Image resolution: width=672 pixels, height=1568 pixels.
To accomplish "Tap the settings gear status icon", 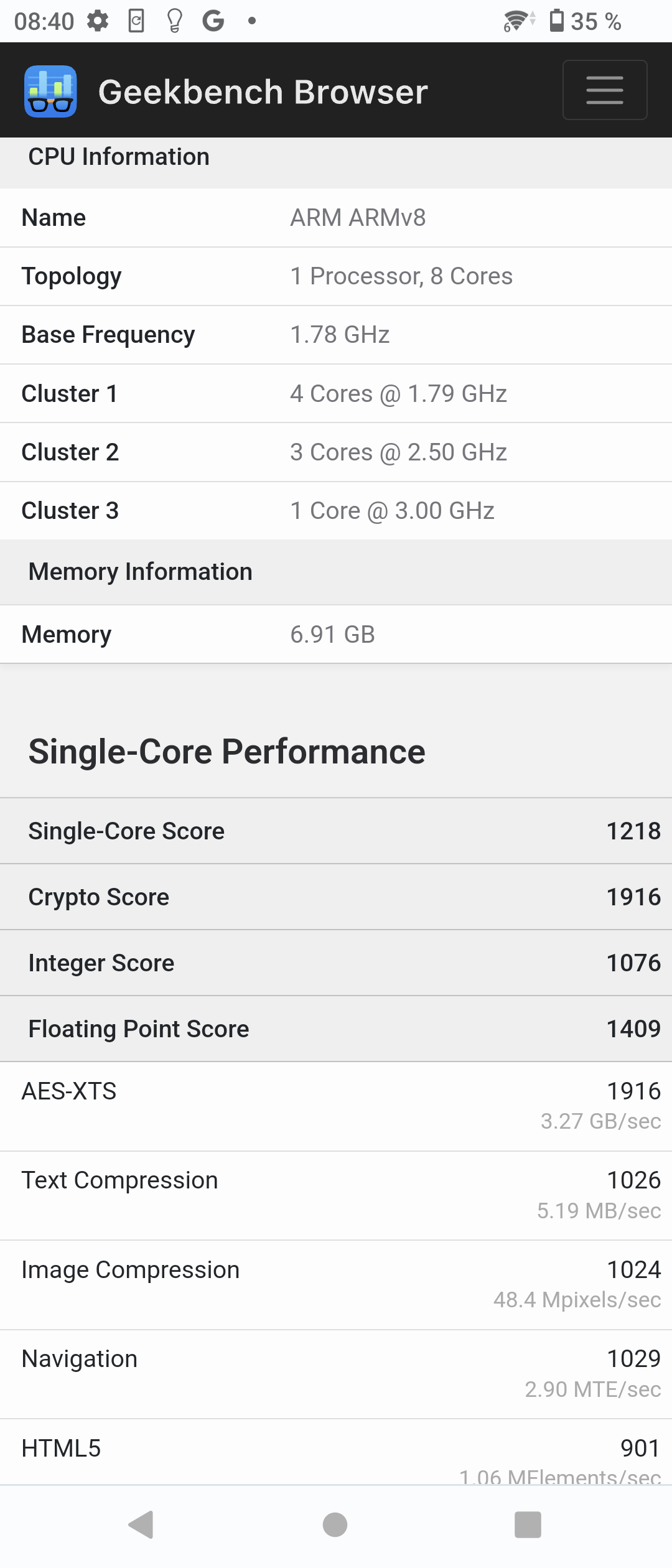I will 98,21.
